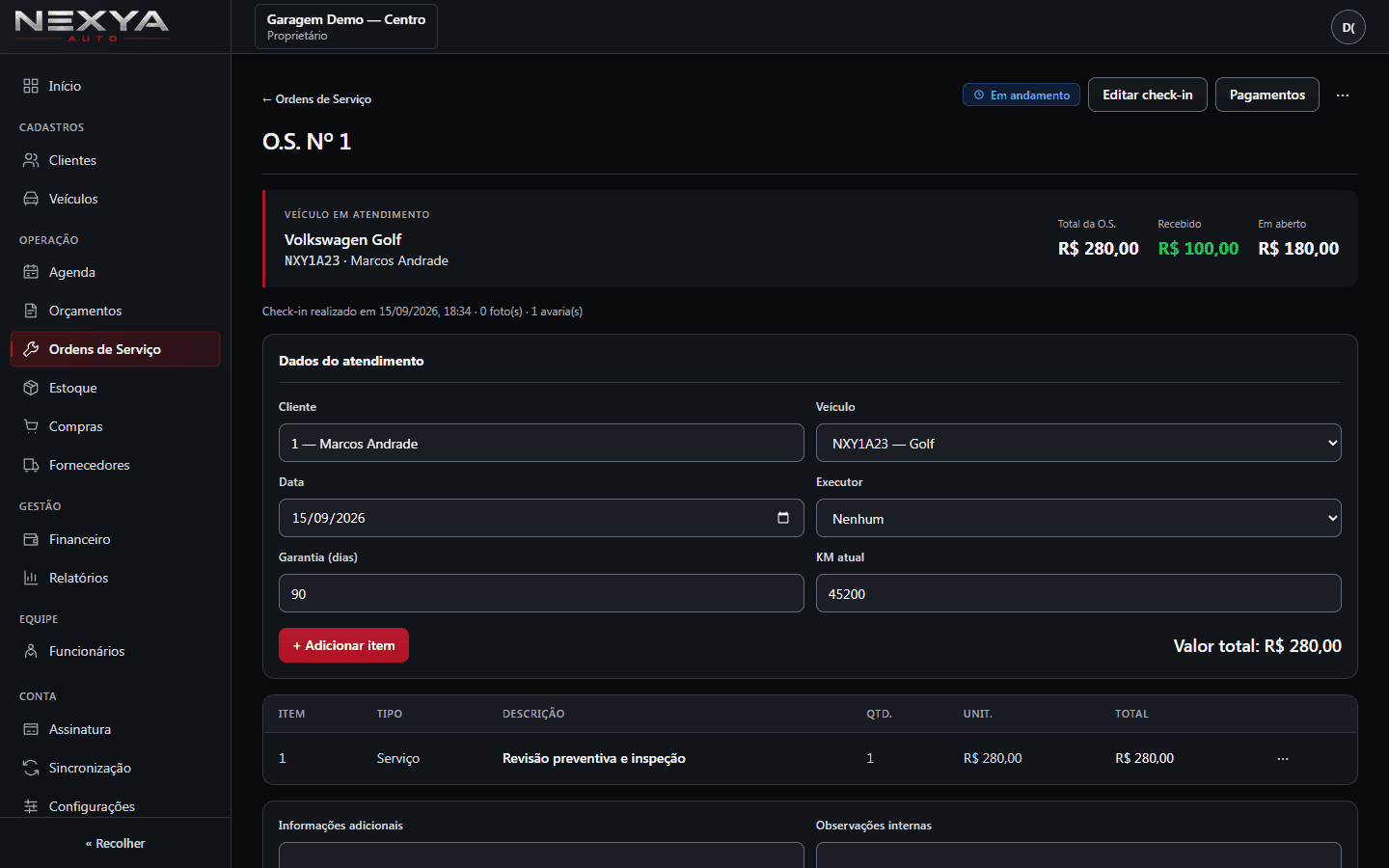Screen dimensions: 1389x868
Task: Expand the Executor dropdown
Action: [x=1078, y=518]
